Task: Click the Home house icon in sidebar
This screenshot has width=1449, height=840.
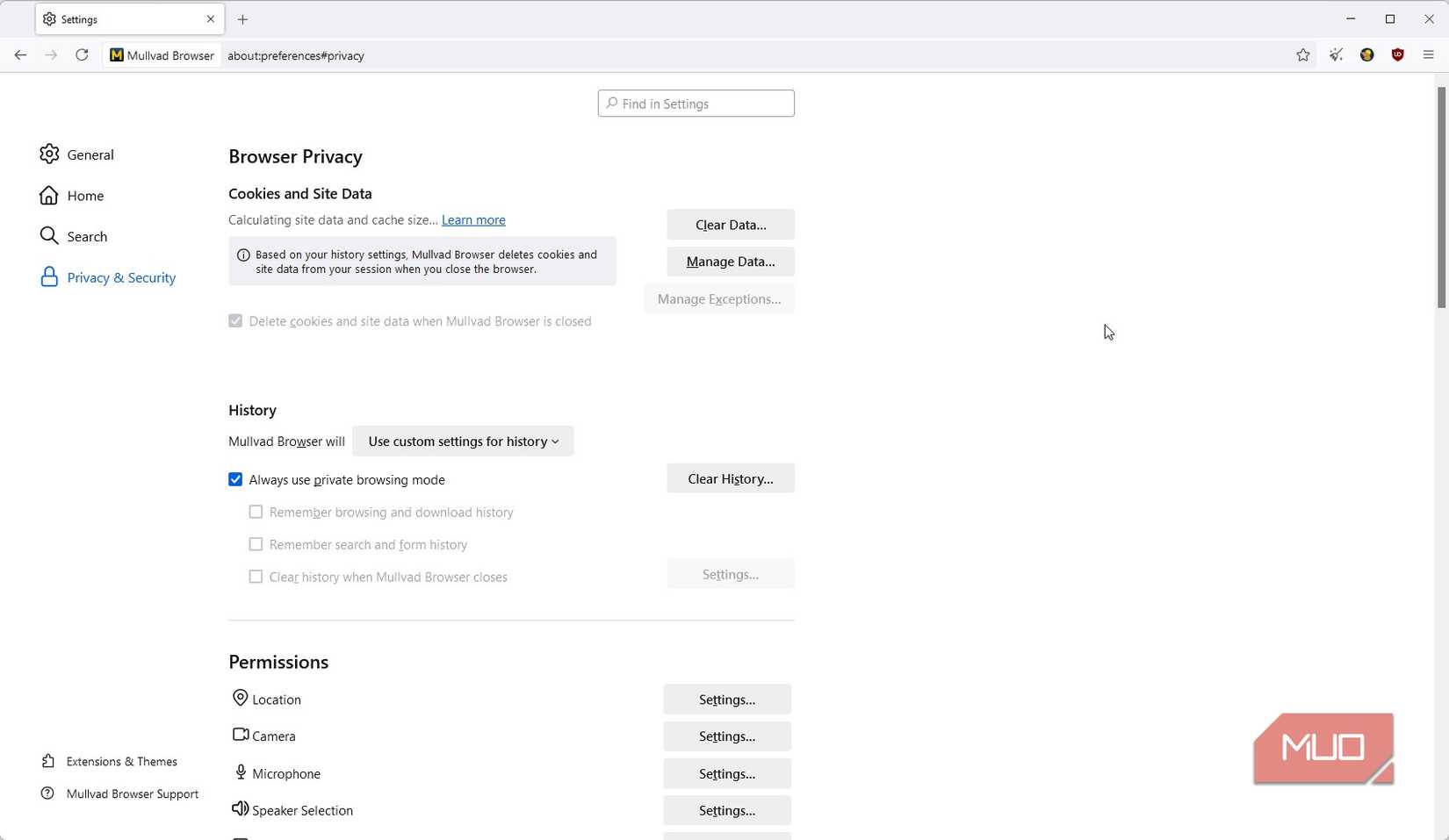Action: click(x=49, y=195)
